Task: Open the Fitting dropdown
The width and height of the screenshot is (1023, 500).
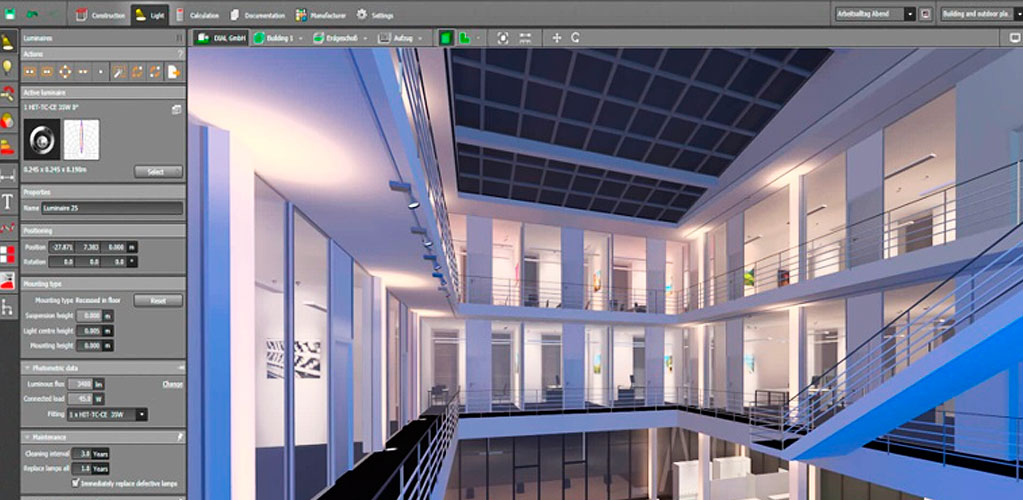Action: click(142, 414)
